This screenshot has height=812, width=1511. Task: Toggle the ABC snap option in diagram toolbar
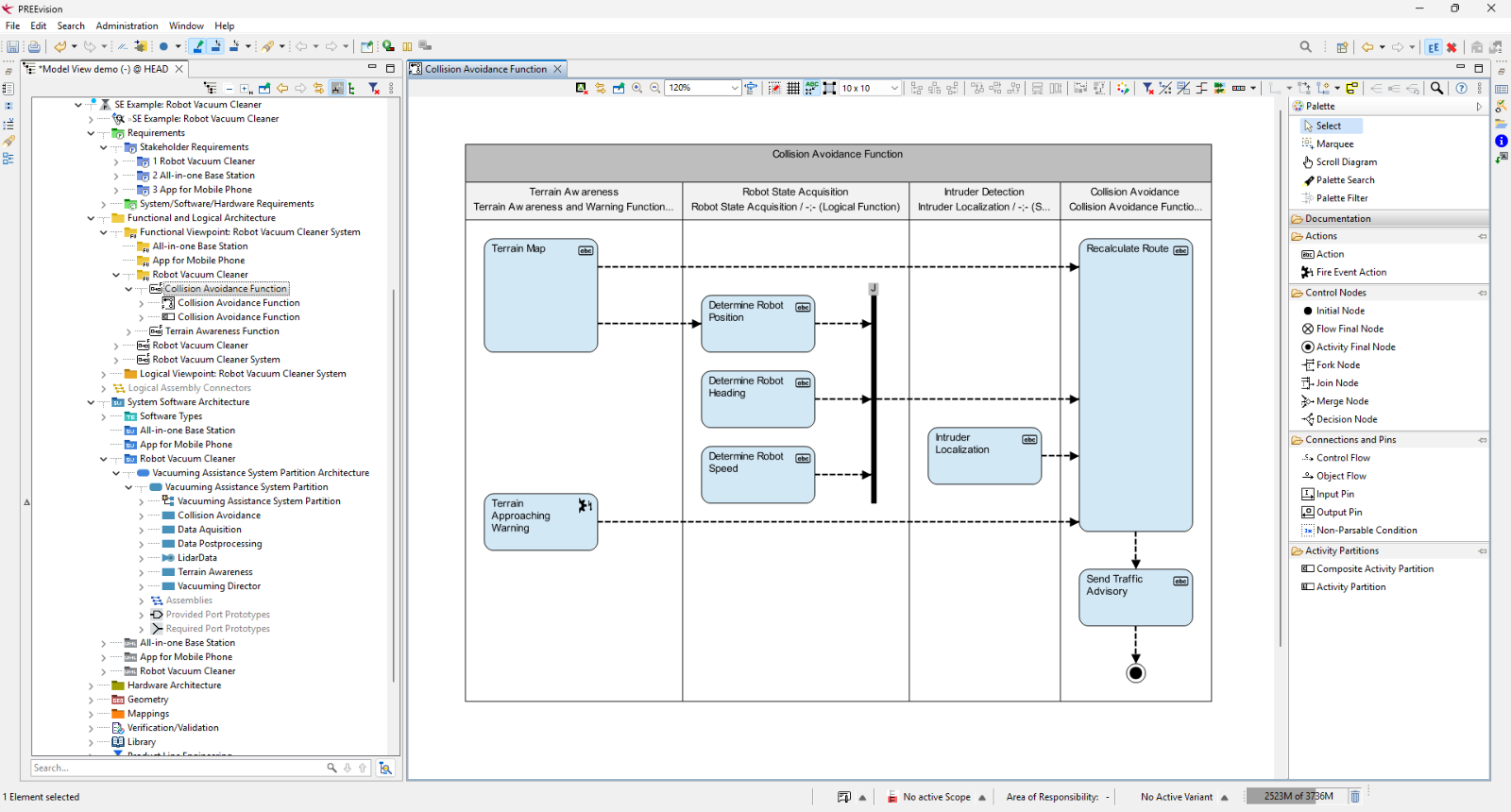811,88
